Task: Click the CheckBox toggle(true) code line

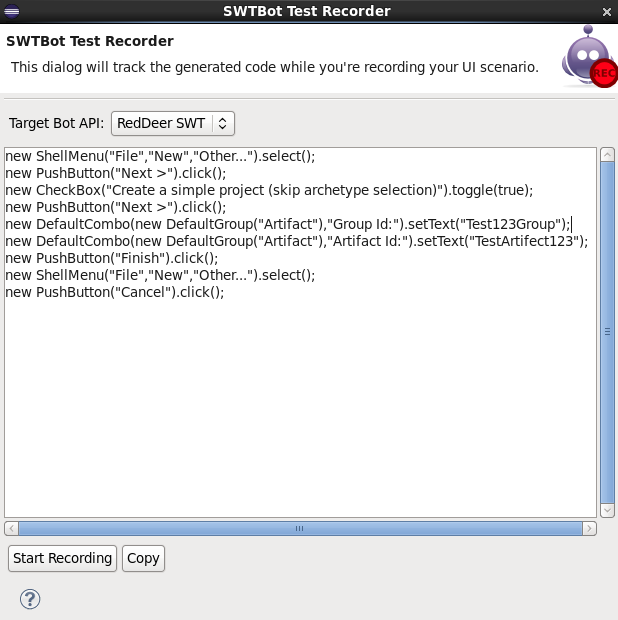Action: 269,190
